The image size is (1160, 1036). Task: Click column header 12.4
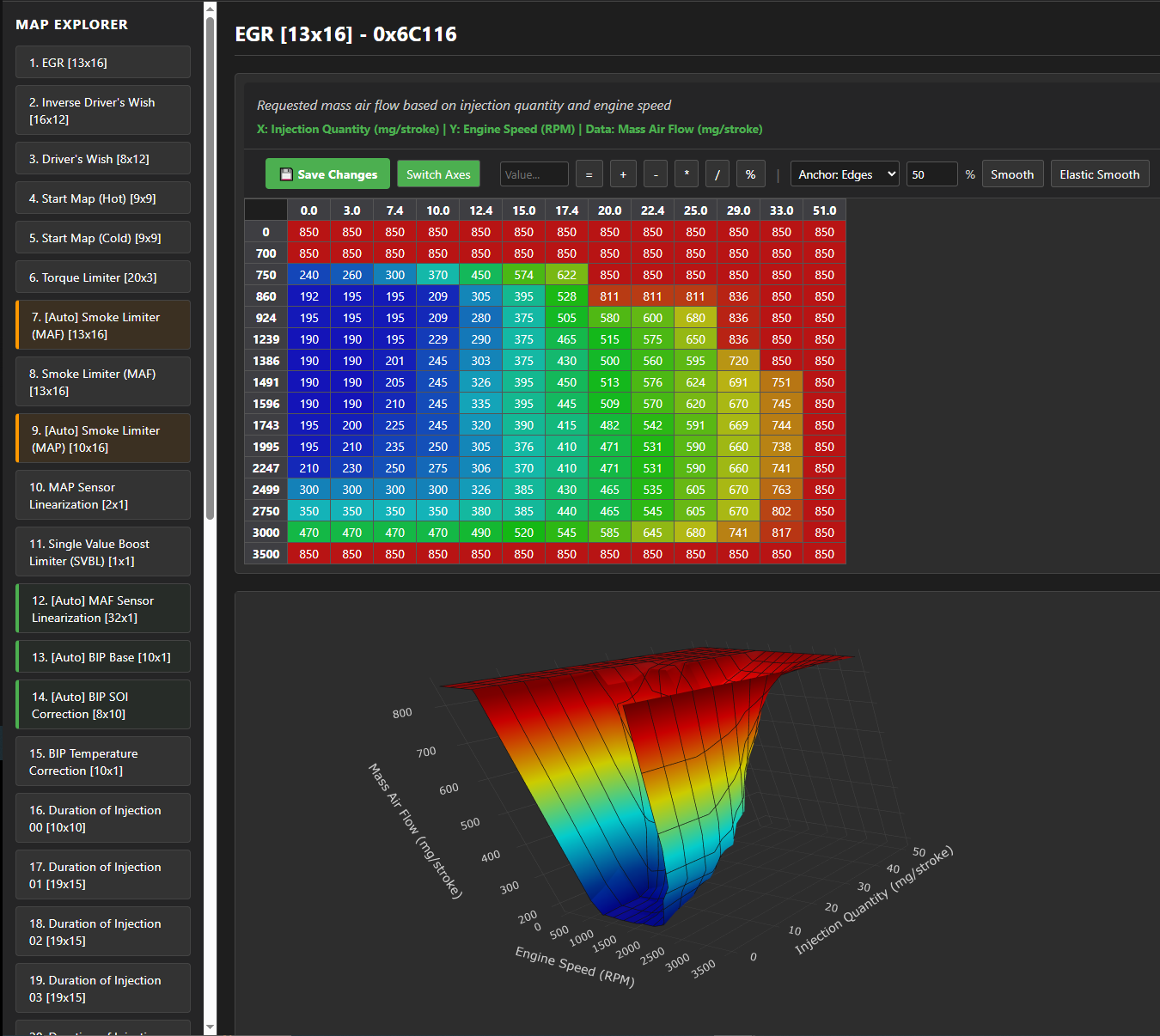[481, 210]
